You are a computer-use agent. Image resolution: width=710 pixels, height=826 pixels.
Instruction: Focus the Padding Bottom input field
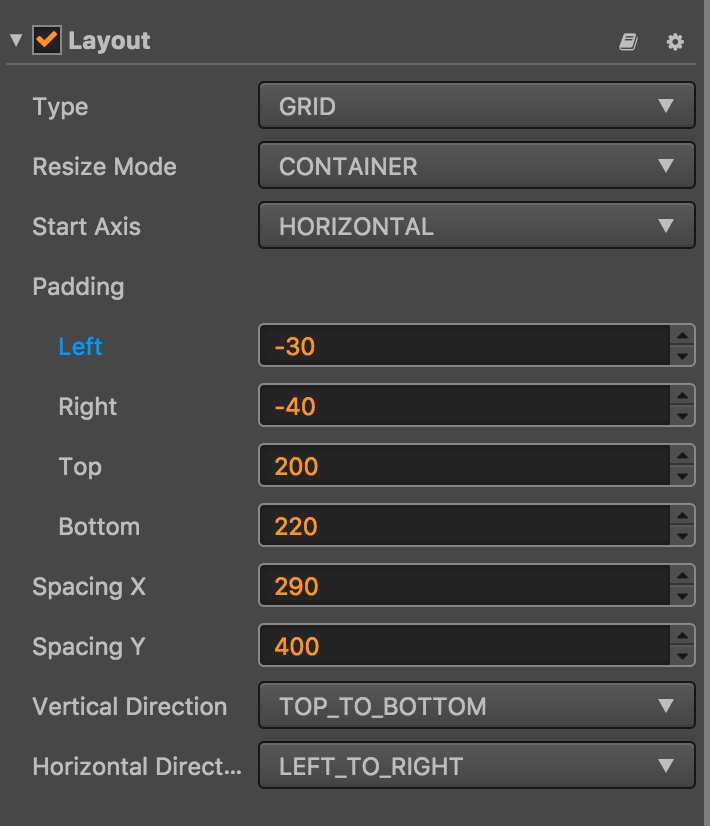pos(464,526)
